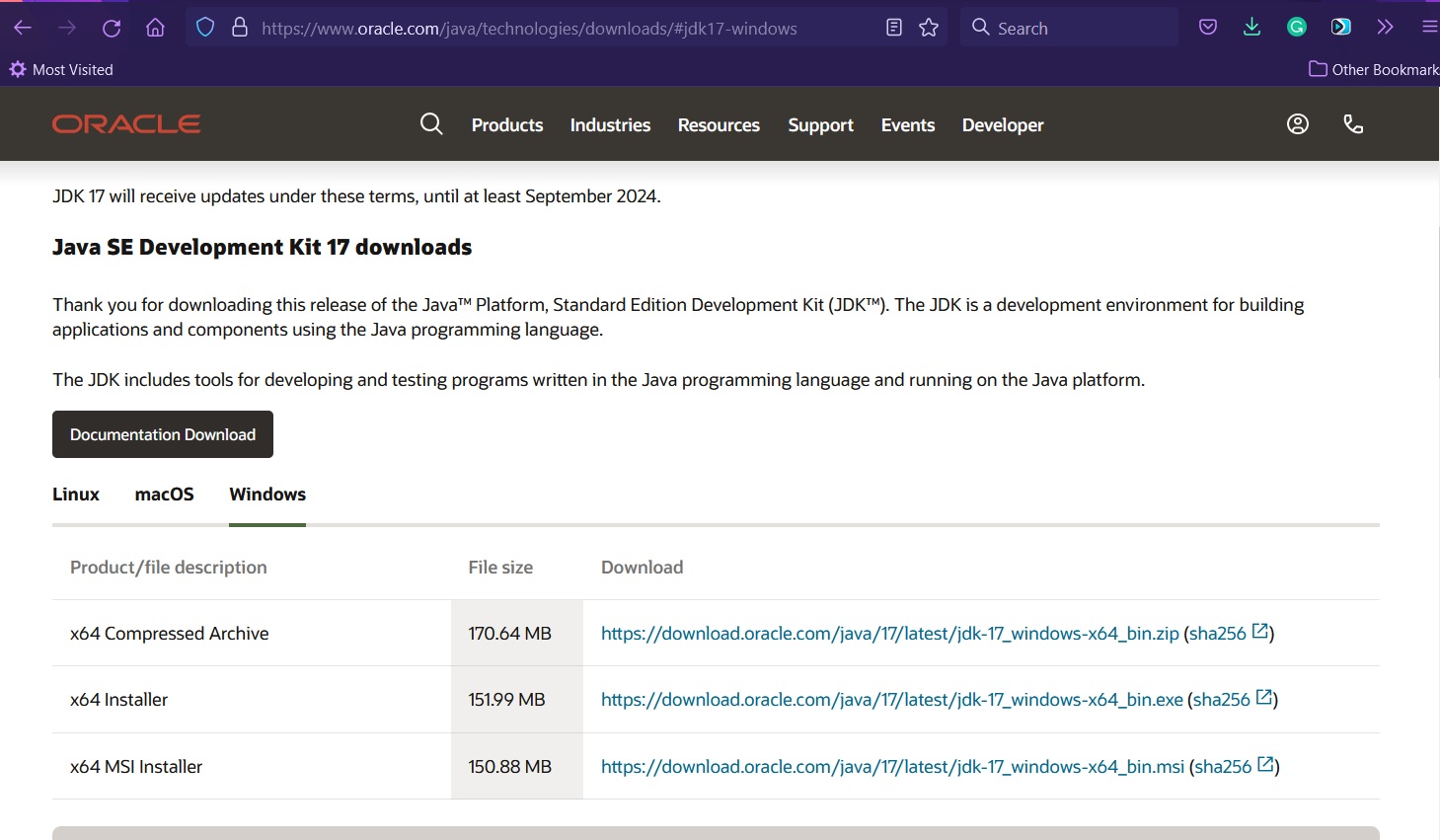Go forward with the browser forward arrow
1440x840 pixels.
[67, 28]
